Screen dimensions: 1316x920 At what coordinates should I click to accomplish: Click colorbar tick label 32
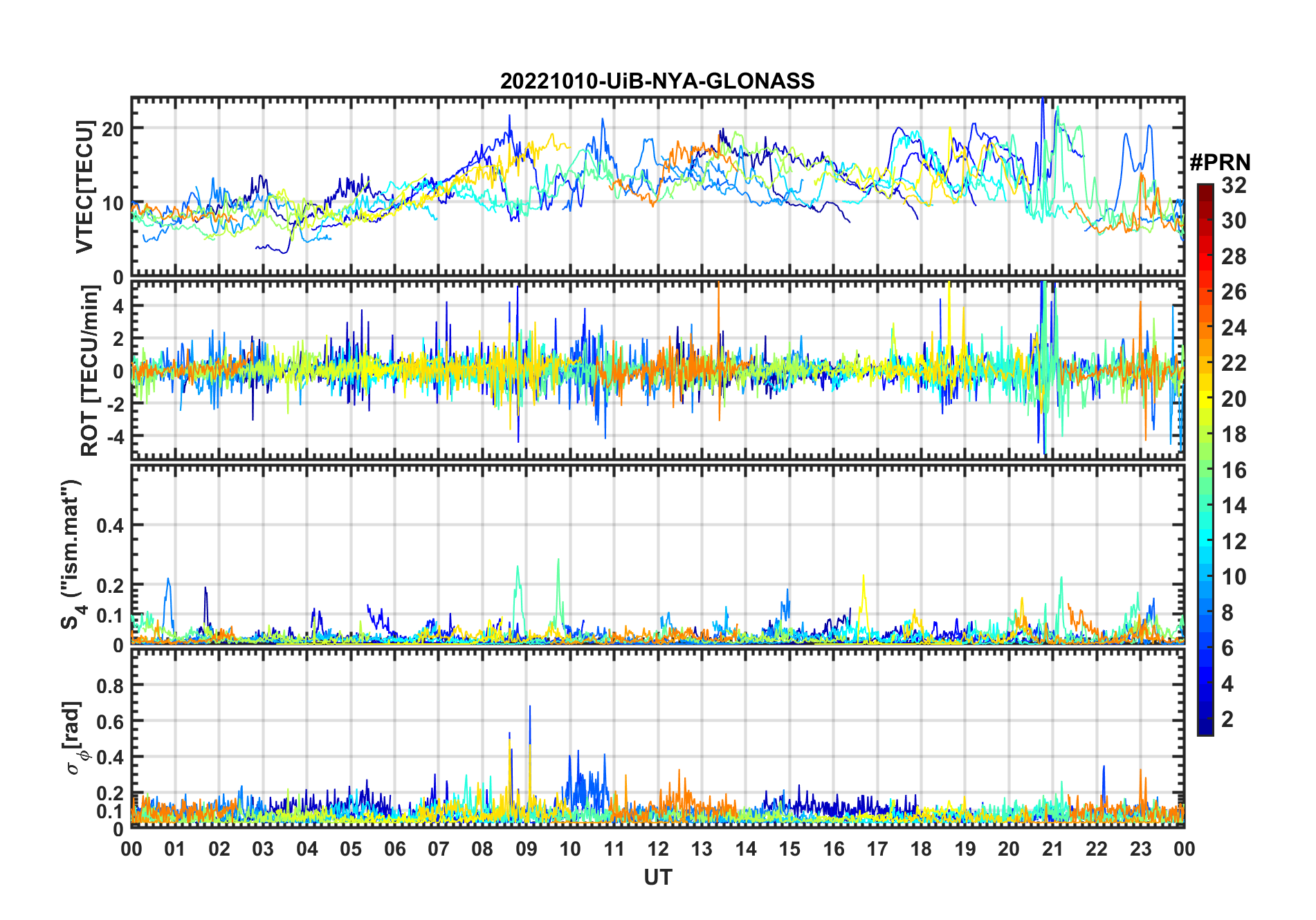point(1234,185)
